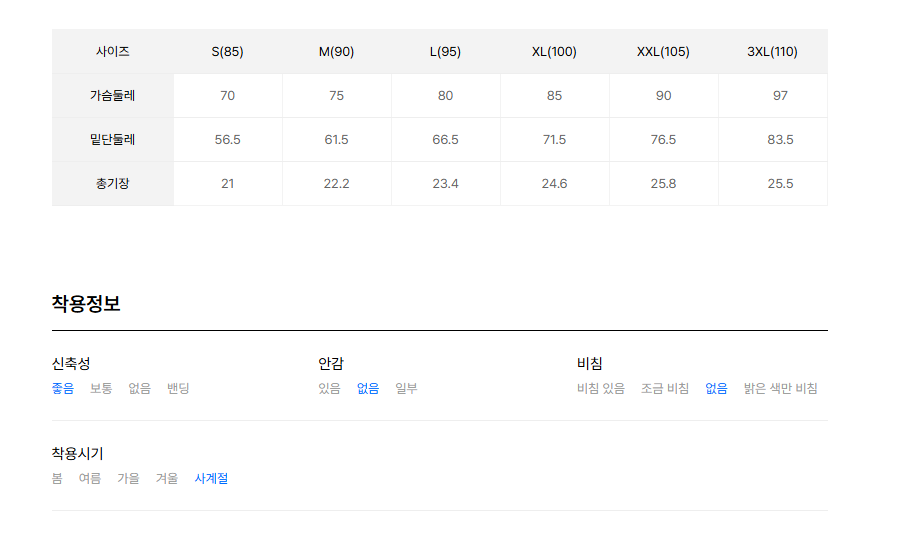Click chest value 97 in table
Viewport: 902px width, 539px height.
pos(780,95)
